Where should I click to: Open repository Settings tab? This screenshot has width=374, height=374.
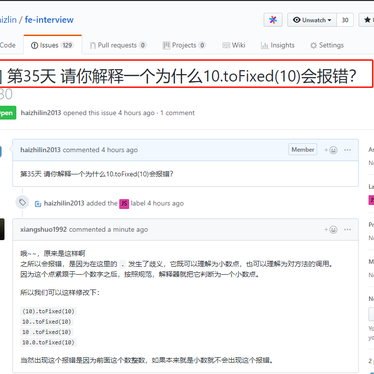[327, 45]
